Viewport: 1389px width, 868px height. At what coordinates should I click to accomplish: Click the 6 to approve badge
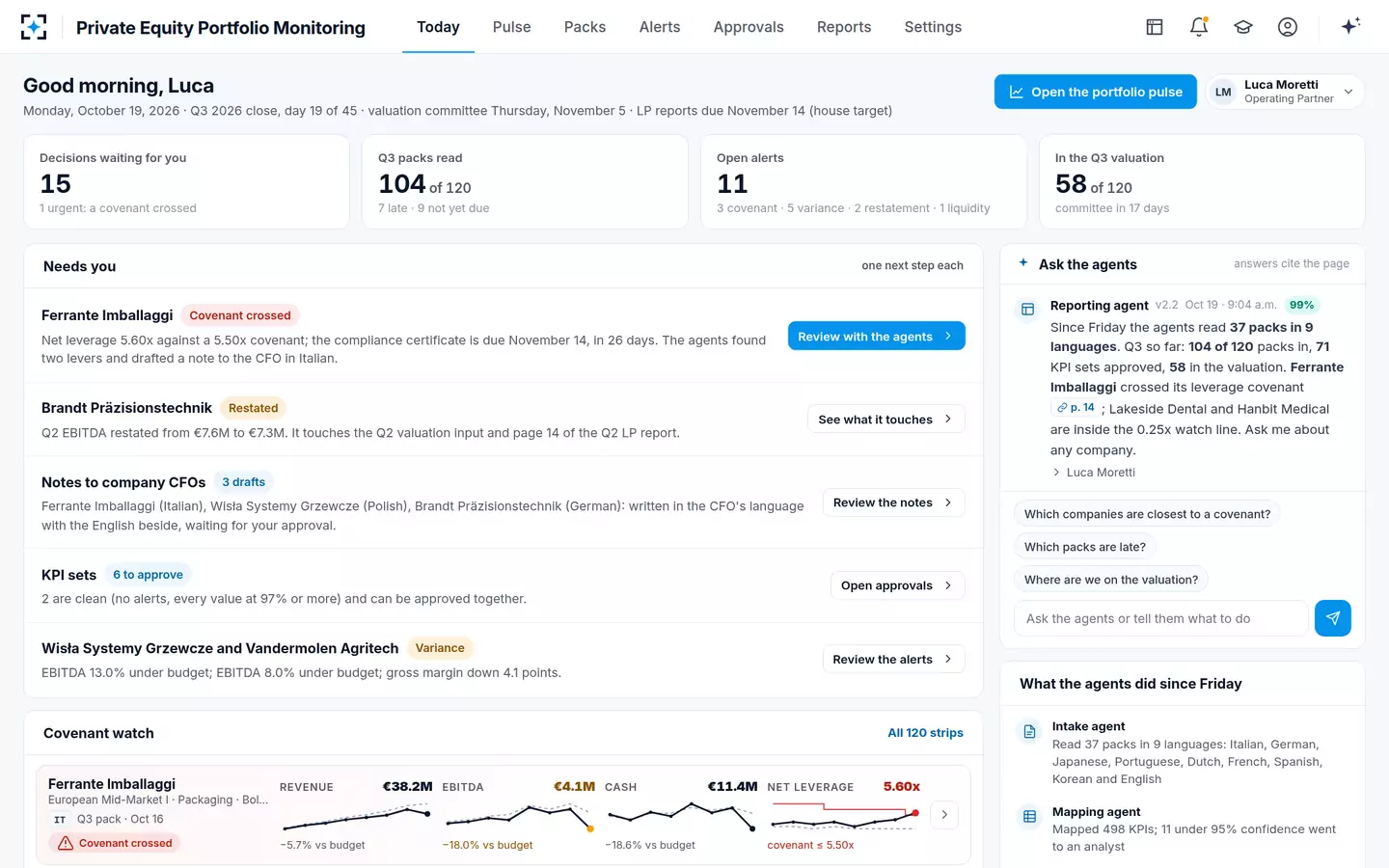pyautogui.click(x=148, y=575)
